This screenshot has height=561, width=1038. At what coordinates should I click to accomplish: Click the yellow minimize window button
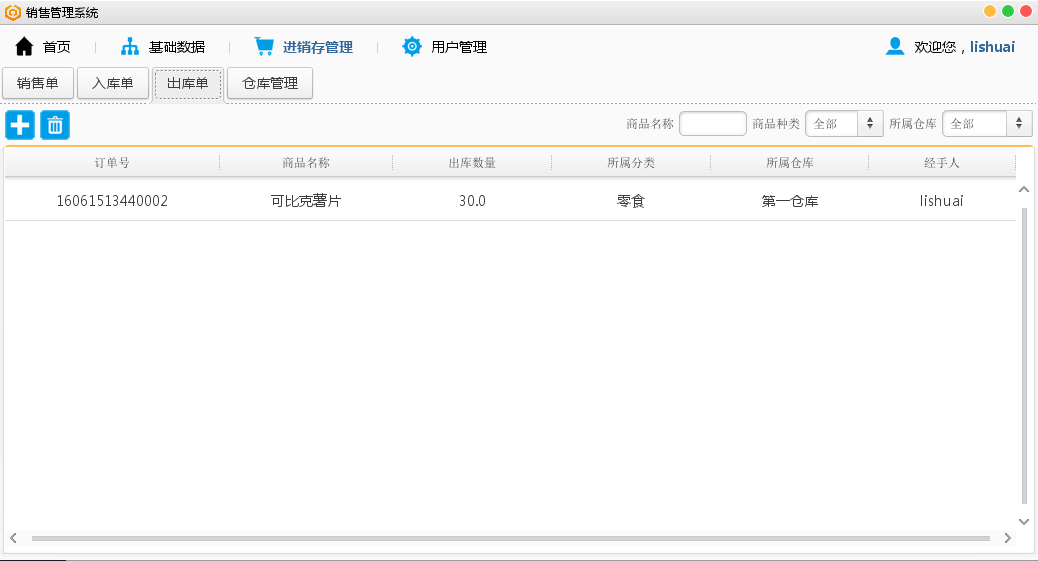[x=990, y=11]
